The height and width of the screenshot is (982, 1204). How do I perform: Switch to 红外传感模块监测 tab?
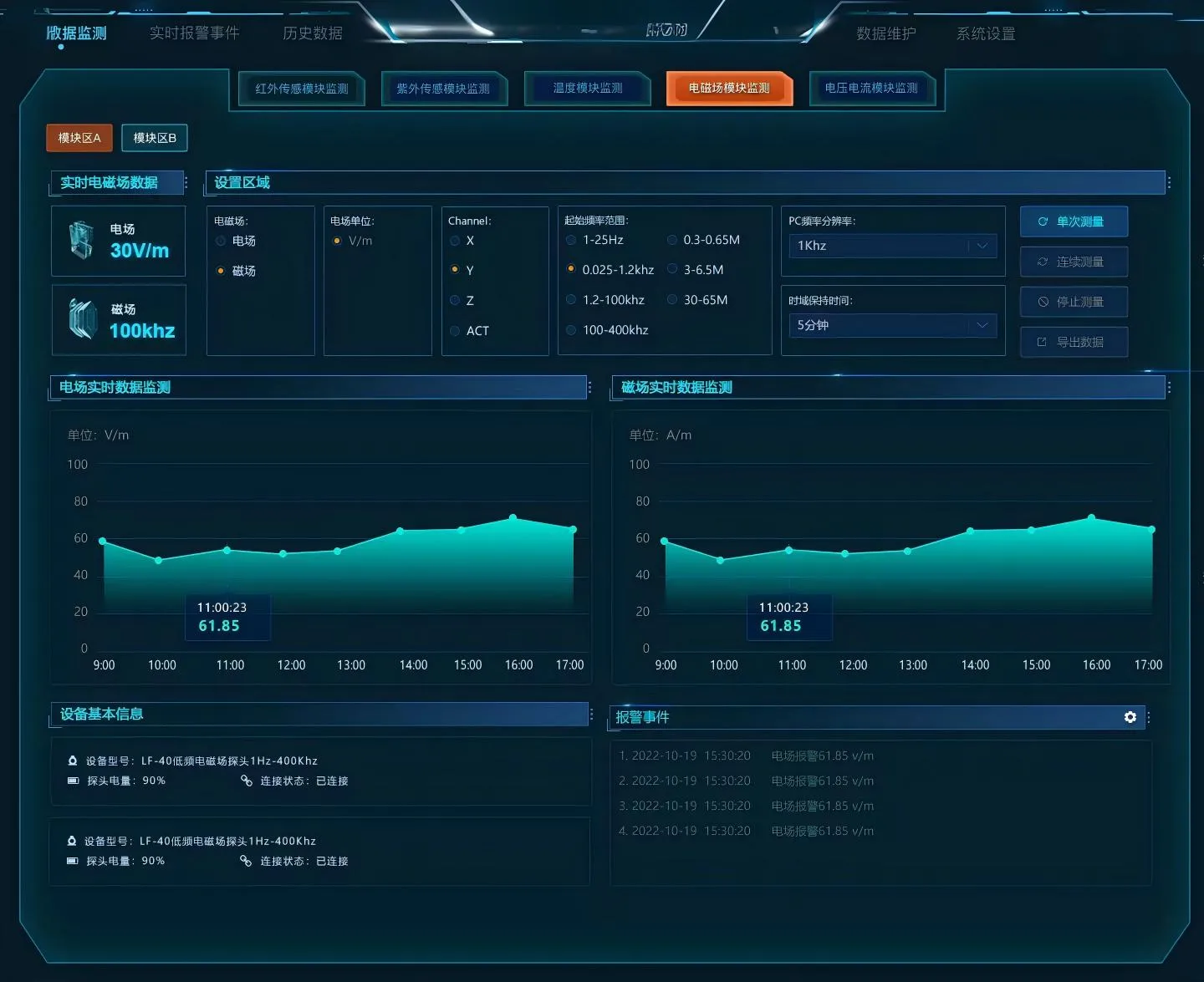pos(302,89)
